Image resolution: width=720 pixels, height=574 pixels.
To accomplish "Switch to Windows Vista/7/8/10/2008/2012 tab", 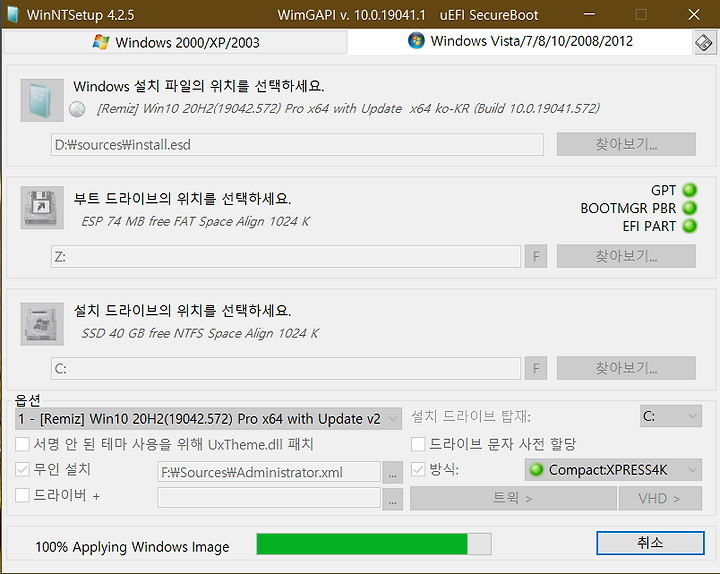I will pos(520,41).
